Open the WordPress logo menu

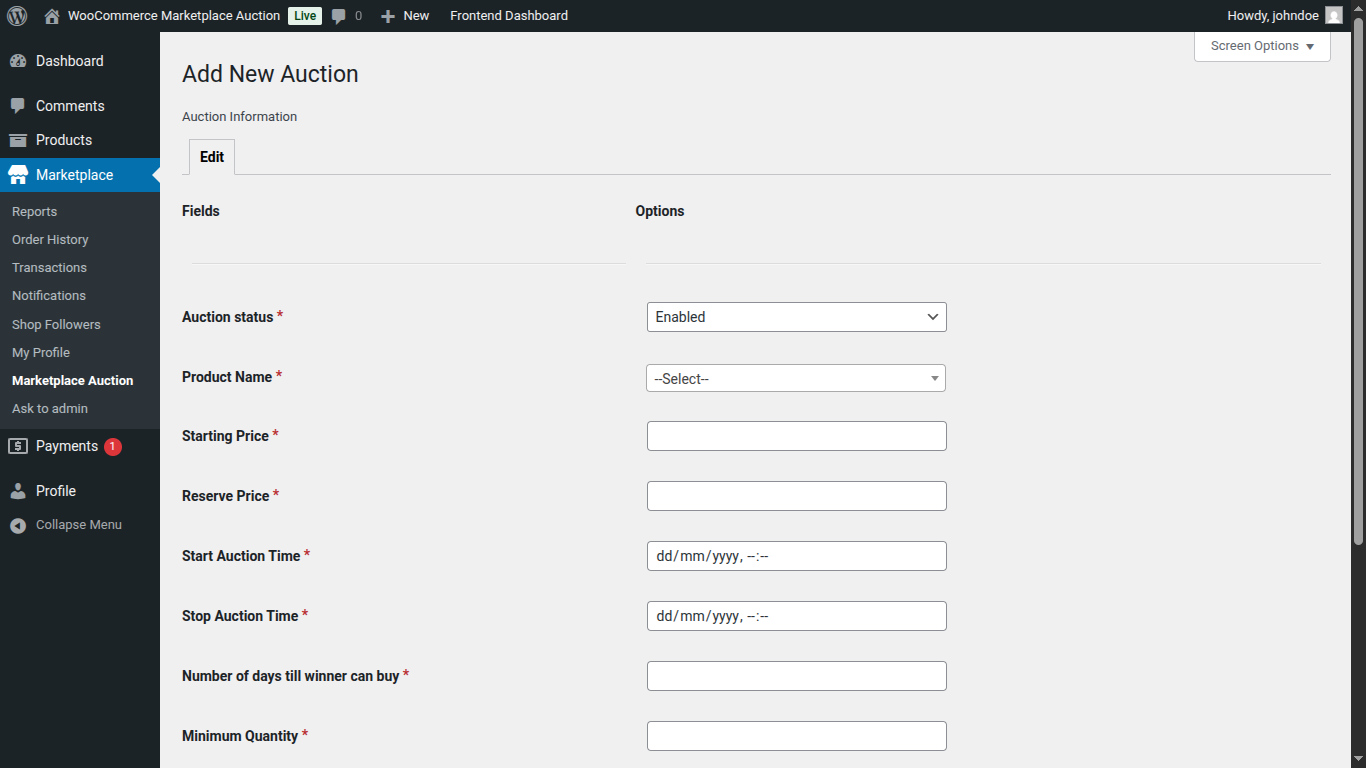coord(16,15)
